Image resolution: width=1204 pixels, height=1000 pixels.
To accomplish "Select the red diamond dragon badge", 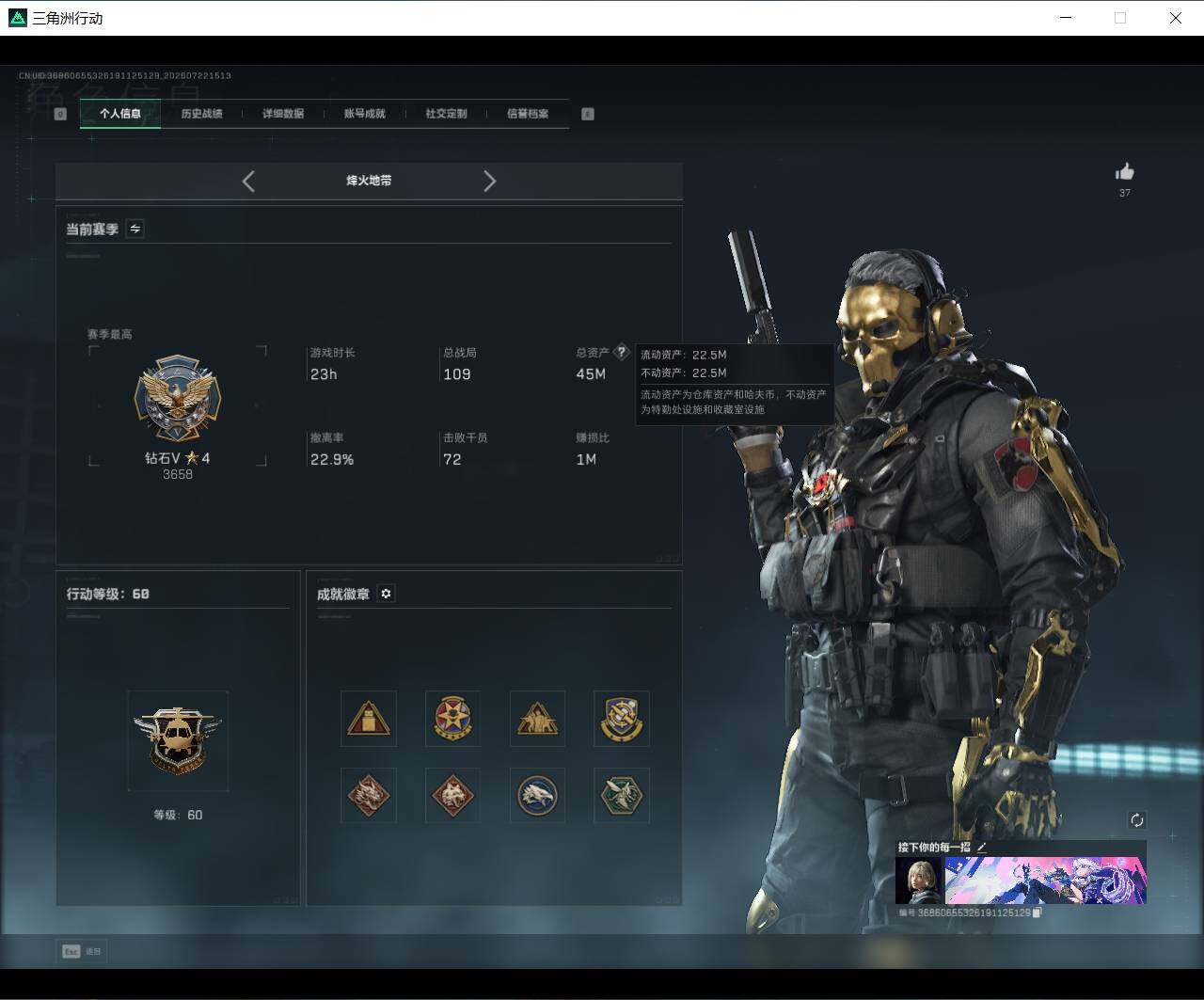I will point(369,796).
